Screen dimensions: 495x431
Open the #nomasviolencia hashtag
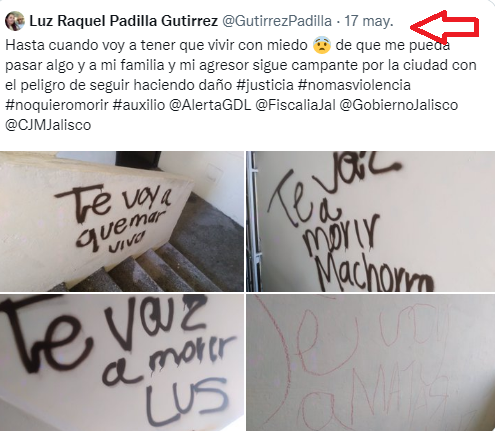pos(354,85)
